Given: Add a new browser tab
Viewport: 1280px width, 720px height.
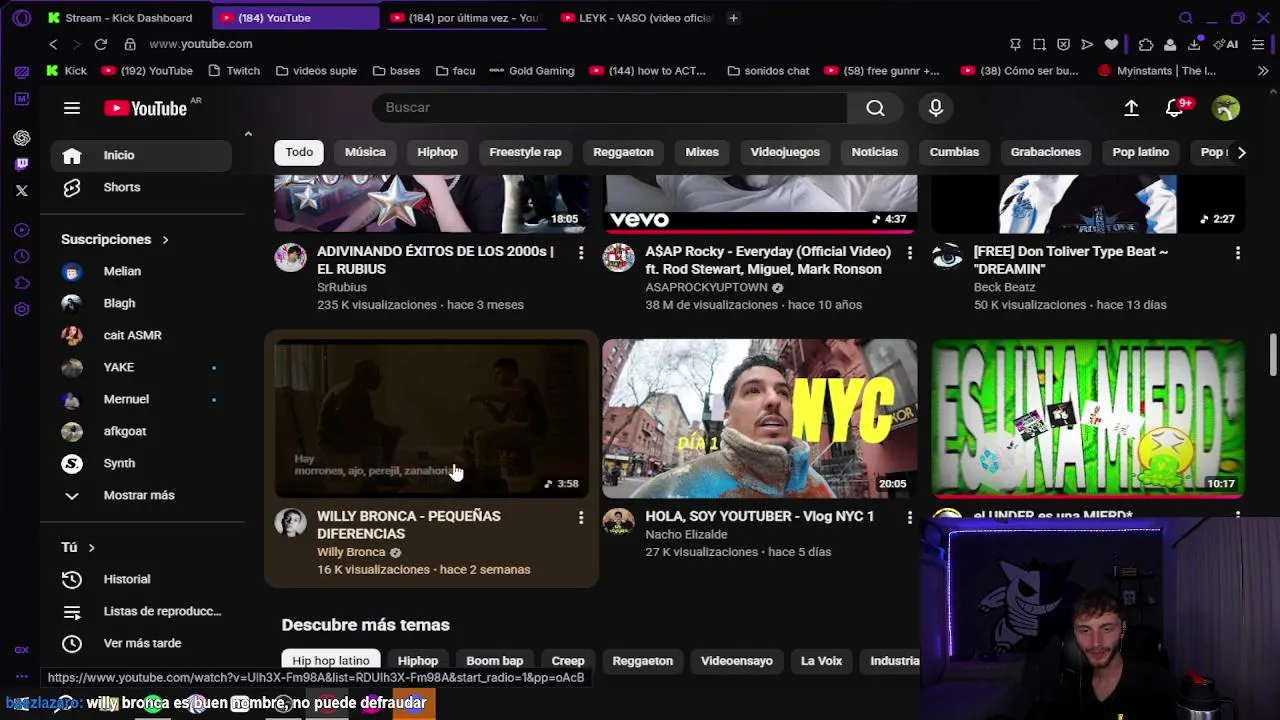Looking at the screenshot, I should point(733,18).
